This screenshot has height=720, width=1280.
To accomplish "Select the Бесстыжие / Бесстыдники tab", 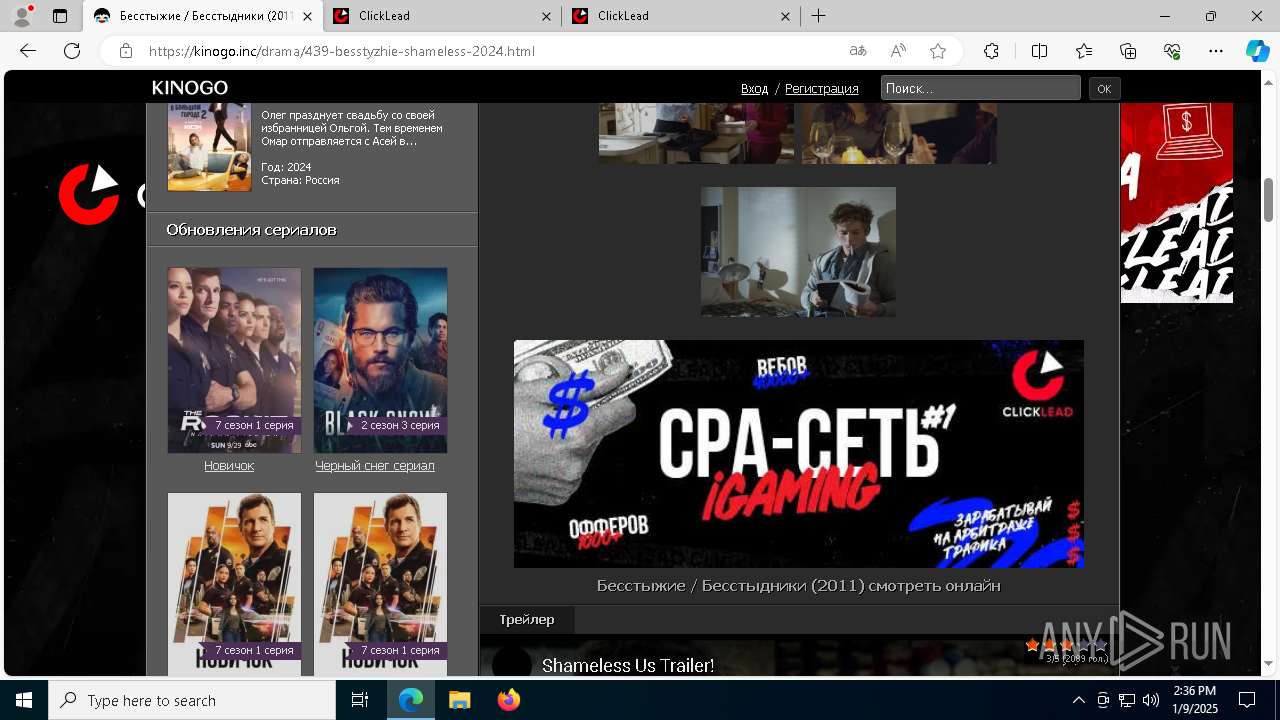I will point(202,16).
